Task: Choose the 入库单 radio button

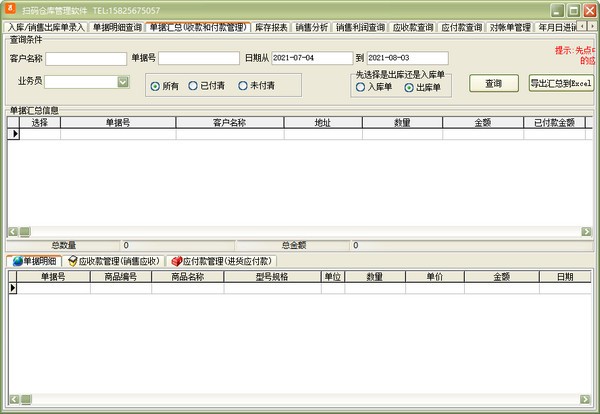Action: 361,88
